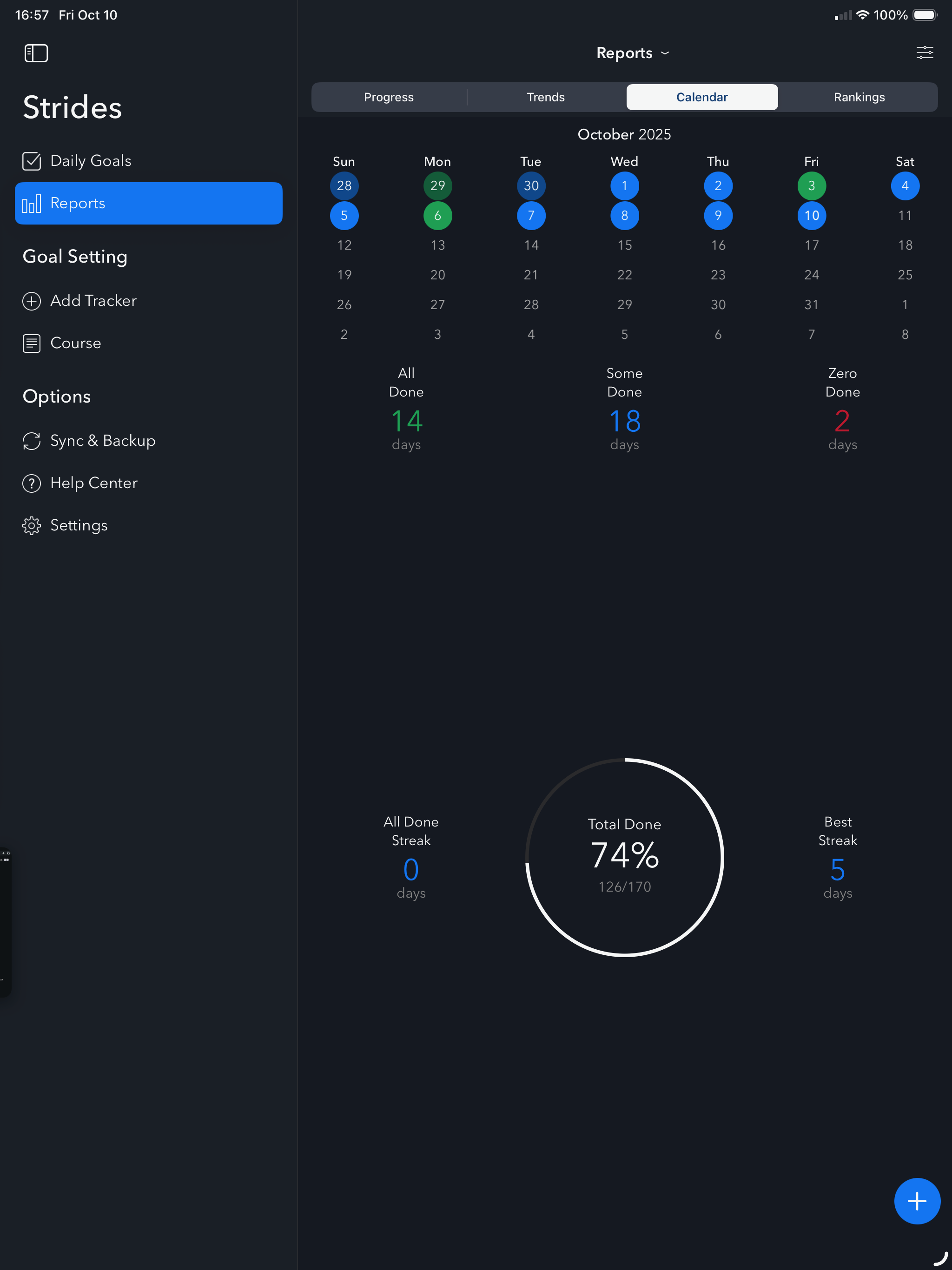
Task: Tap the blue plus add button
Action: pos(916,1201)
